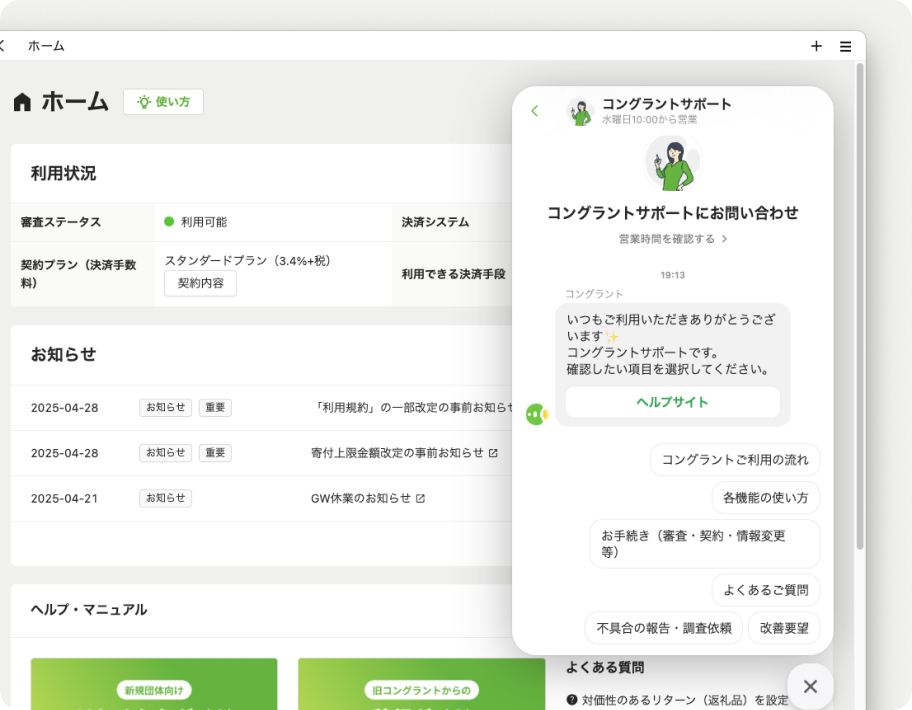Select お手続き（審査・契約・情報変更等） option
The image size is (912, 710).
click(704, 544)
